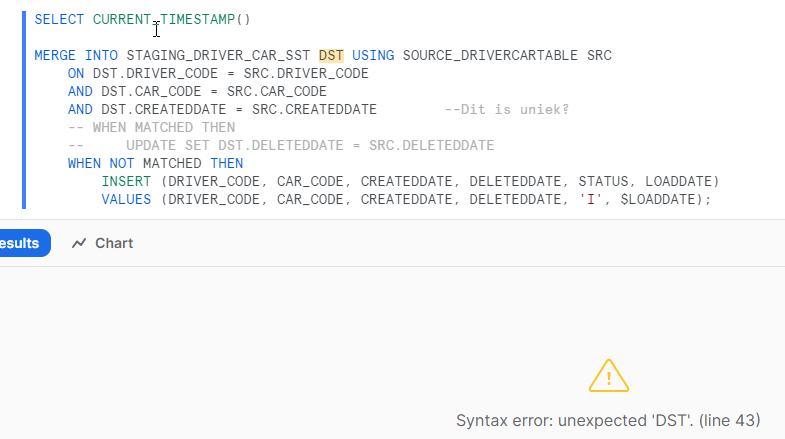Click SRC.CREATEDDATE in the join condition
The height and width of the screenshot is (439, 785).
click(x=314, y=110)
